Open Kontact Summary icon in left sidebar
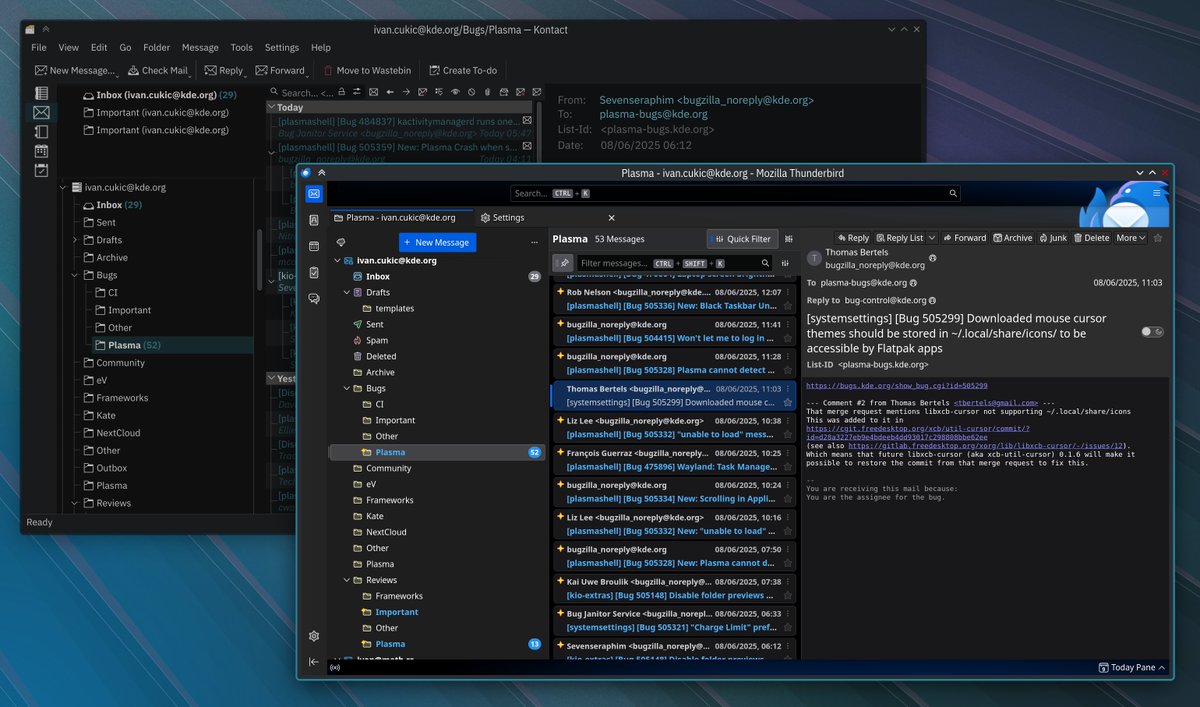 [x=41, y=93]
